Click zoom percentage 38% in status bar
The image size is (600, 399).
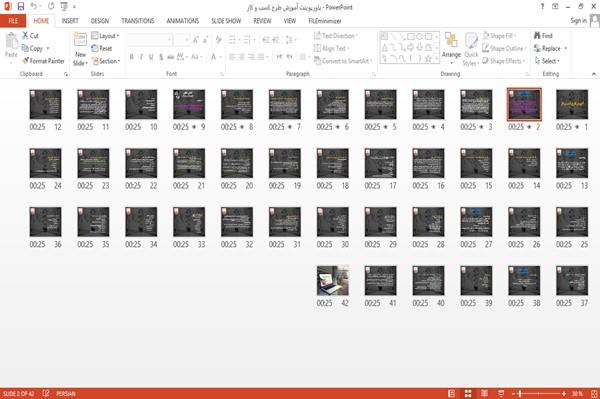tap(577, 393)
